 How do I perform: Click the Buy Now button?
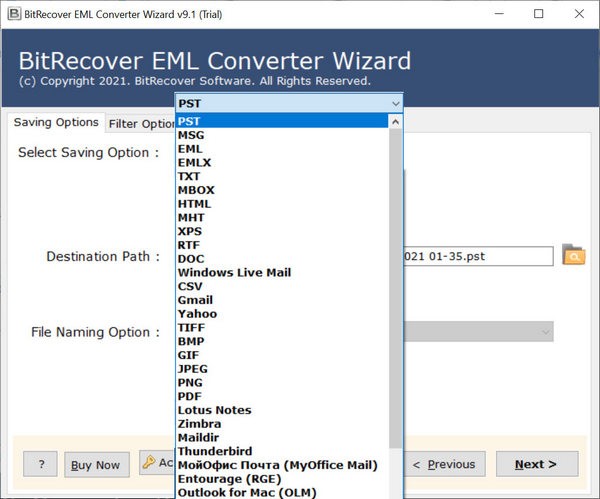(x=96, y=465)
